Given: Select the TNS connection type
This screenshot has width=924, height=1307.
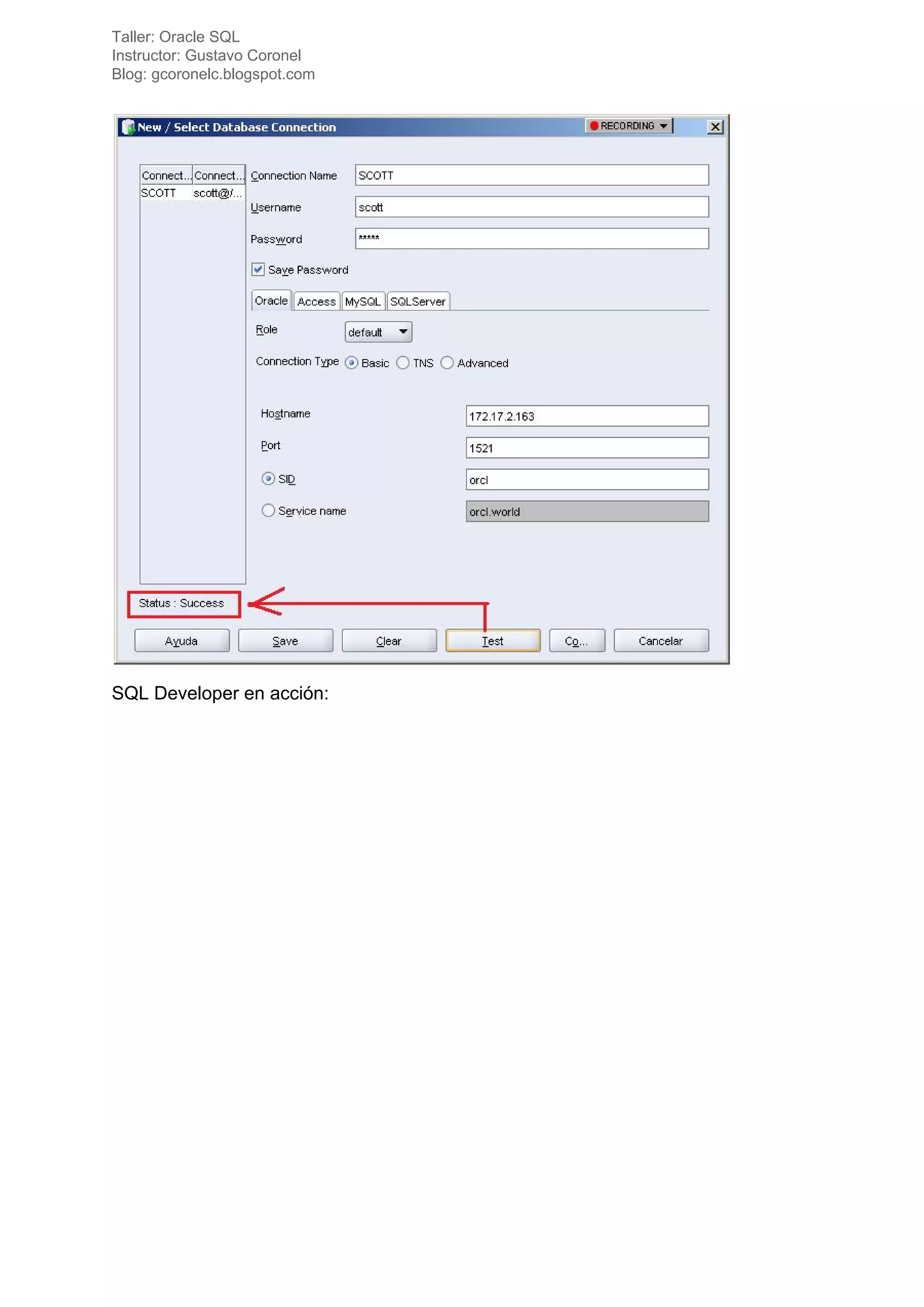Looking at the screenshot, I should 402,363.
